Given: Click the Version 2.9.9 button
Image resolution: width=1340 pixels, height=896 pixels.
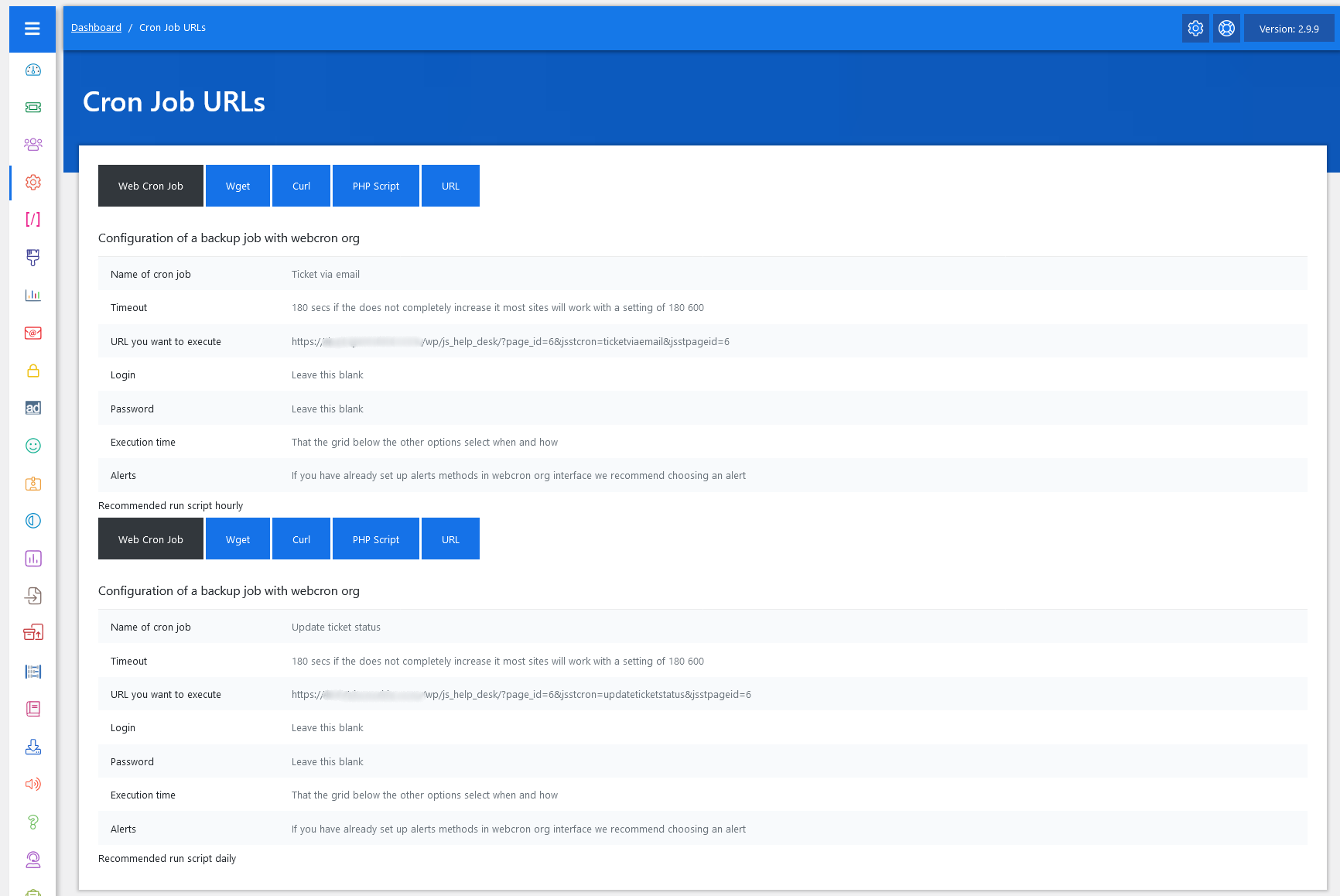Looking at the screenshot, I should [x=1288, y=29].
